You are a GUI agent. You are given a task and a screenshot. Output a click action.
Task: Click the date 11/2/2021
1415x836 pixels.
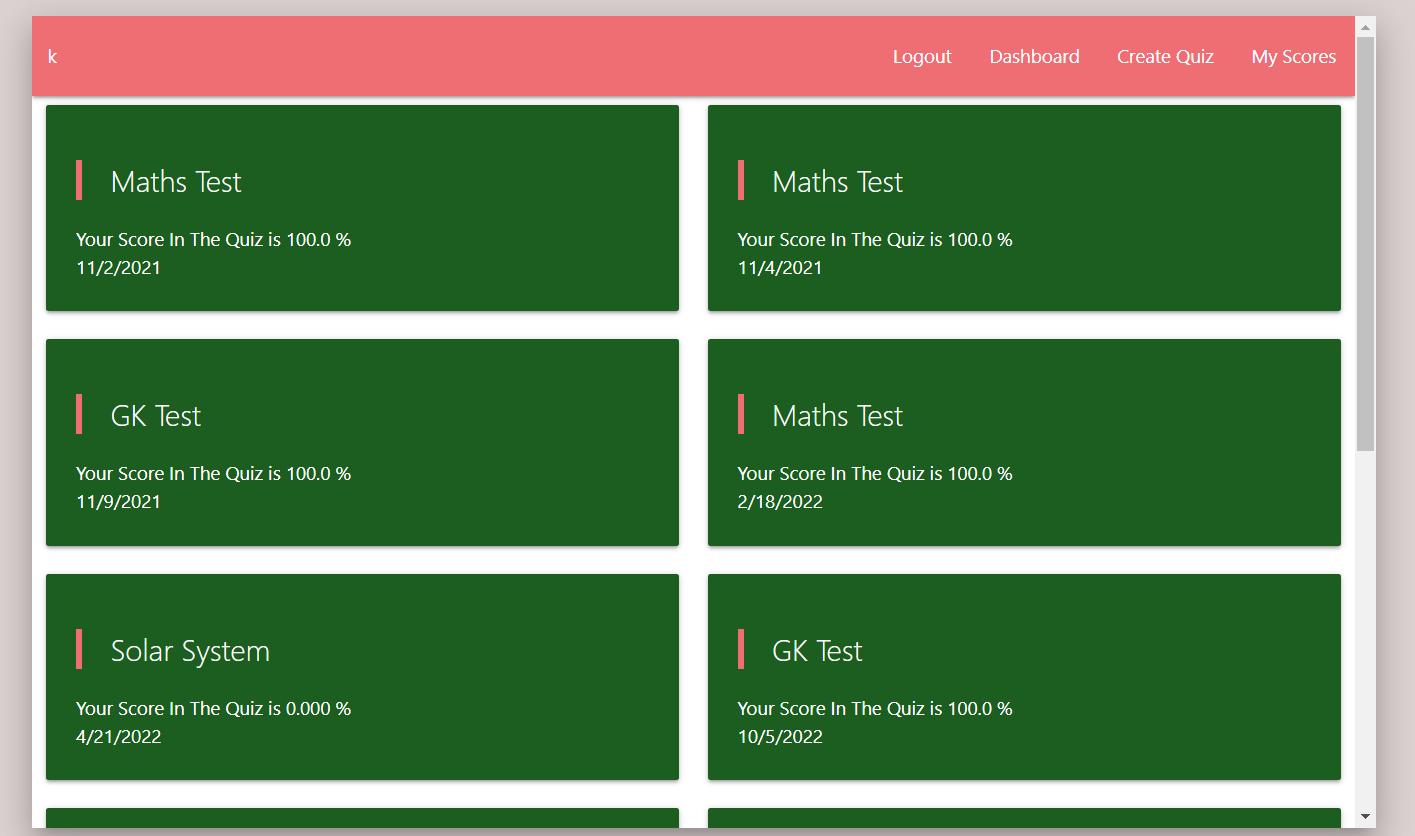(118, 268)
